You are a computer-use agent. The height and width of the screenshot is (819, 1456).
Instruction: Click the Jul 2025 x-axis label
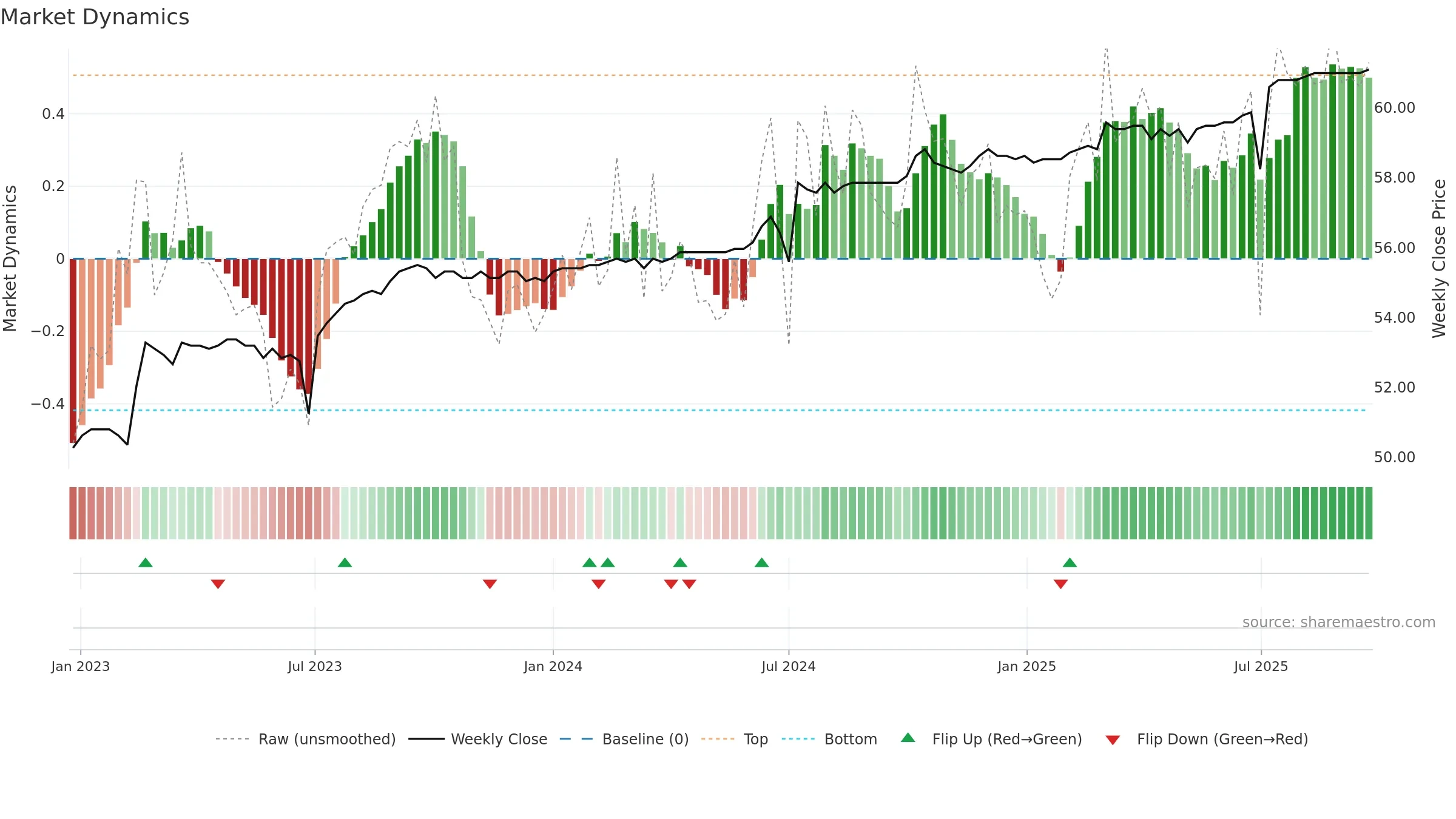pos(1261,667)
